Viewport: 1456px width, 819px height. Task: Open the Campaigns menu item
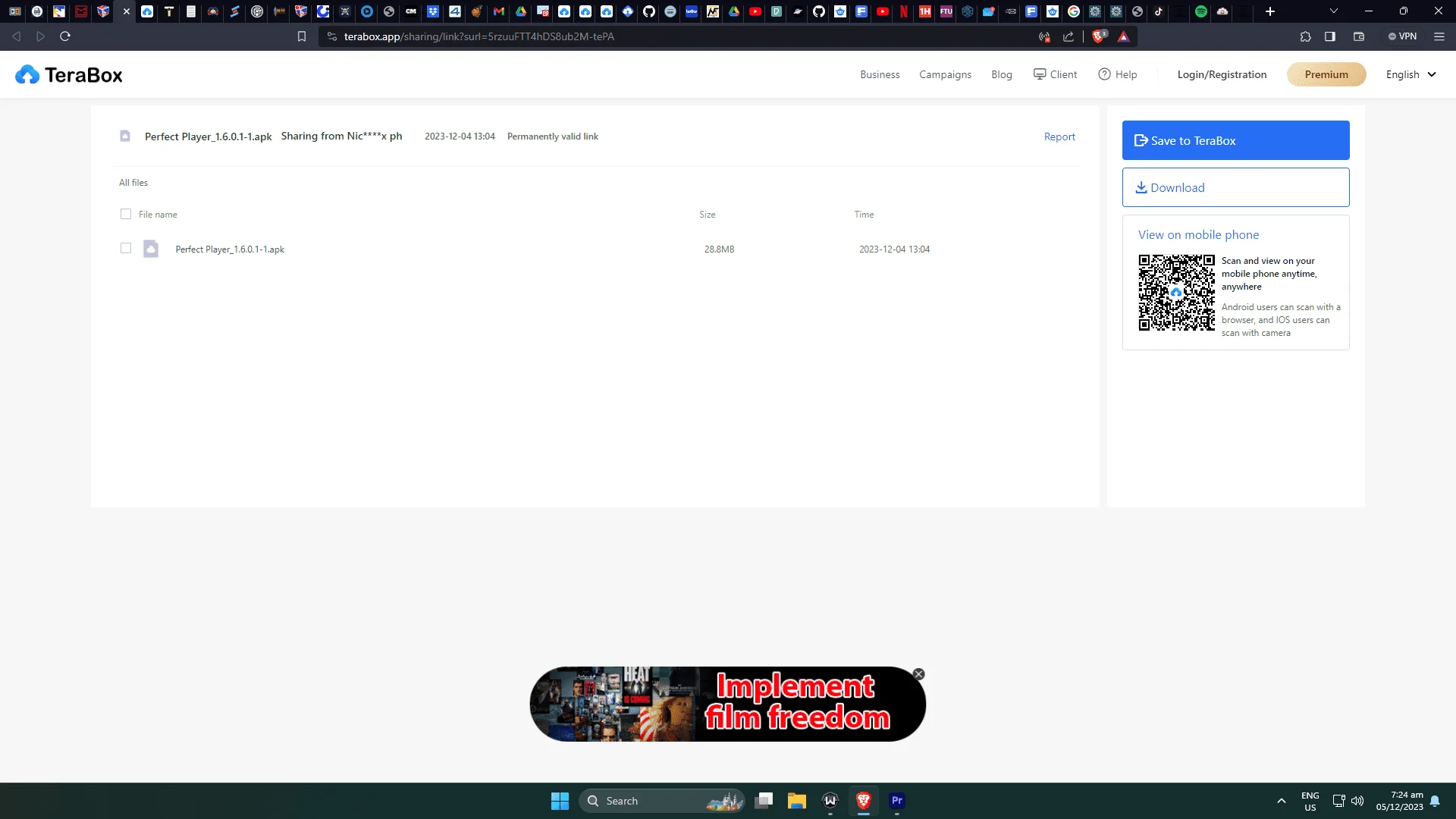click(x=945, y=74)
